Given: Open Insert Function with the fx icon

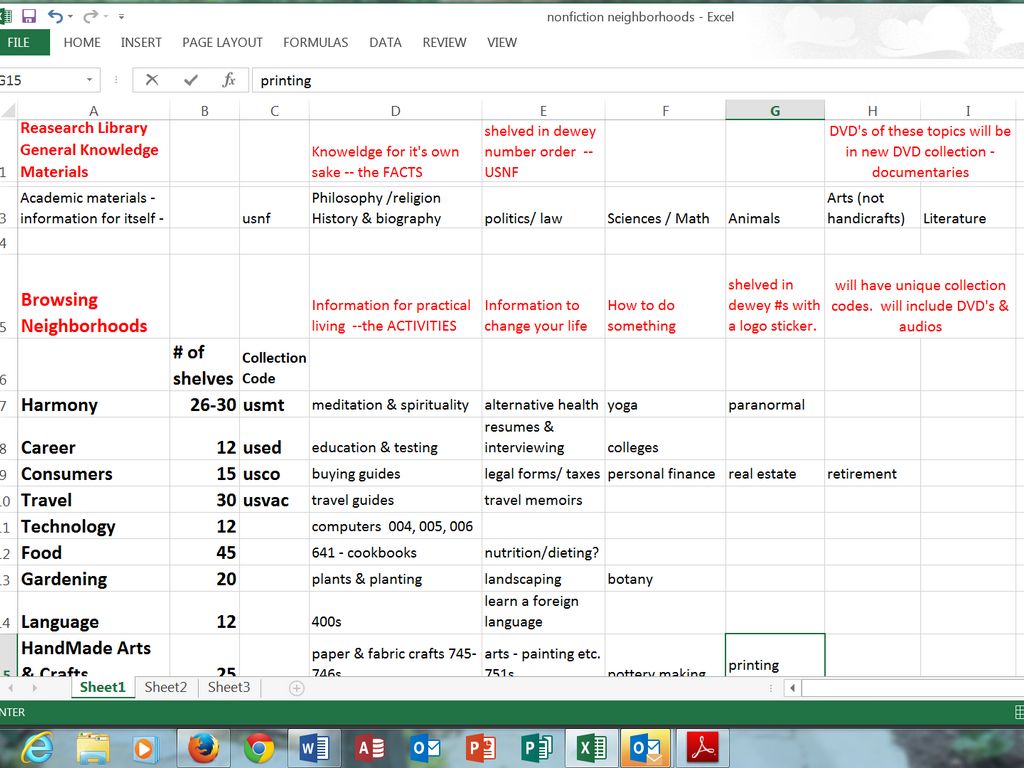Looking at the screenshot, I should tap(229, 80).
